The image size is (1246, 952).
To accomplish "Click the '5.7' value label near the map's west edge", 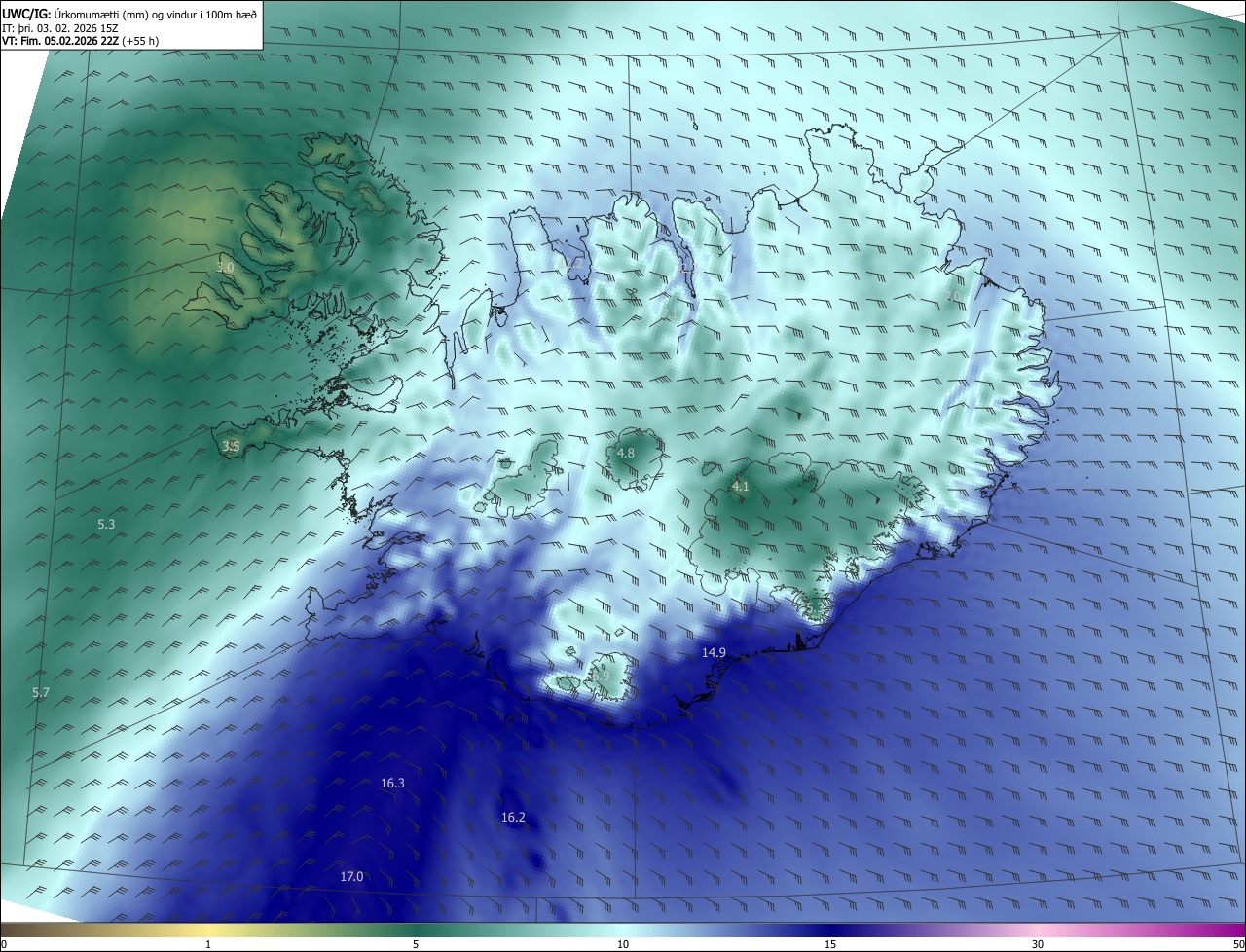I will [41, 692].
